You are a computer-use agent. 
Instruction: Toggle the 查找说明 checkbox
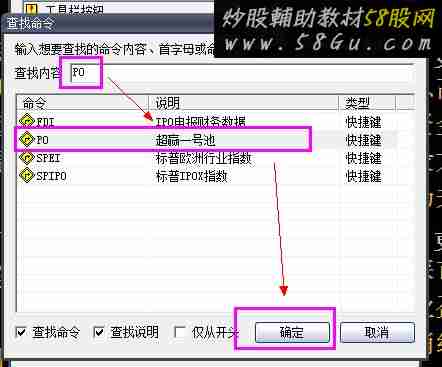99,332
